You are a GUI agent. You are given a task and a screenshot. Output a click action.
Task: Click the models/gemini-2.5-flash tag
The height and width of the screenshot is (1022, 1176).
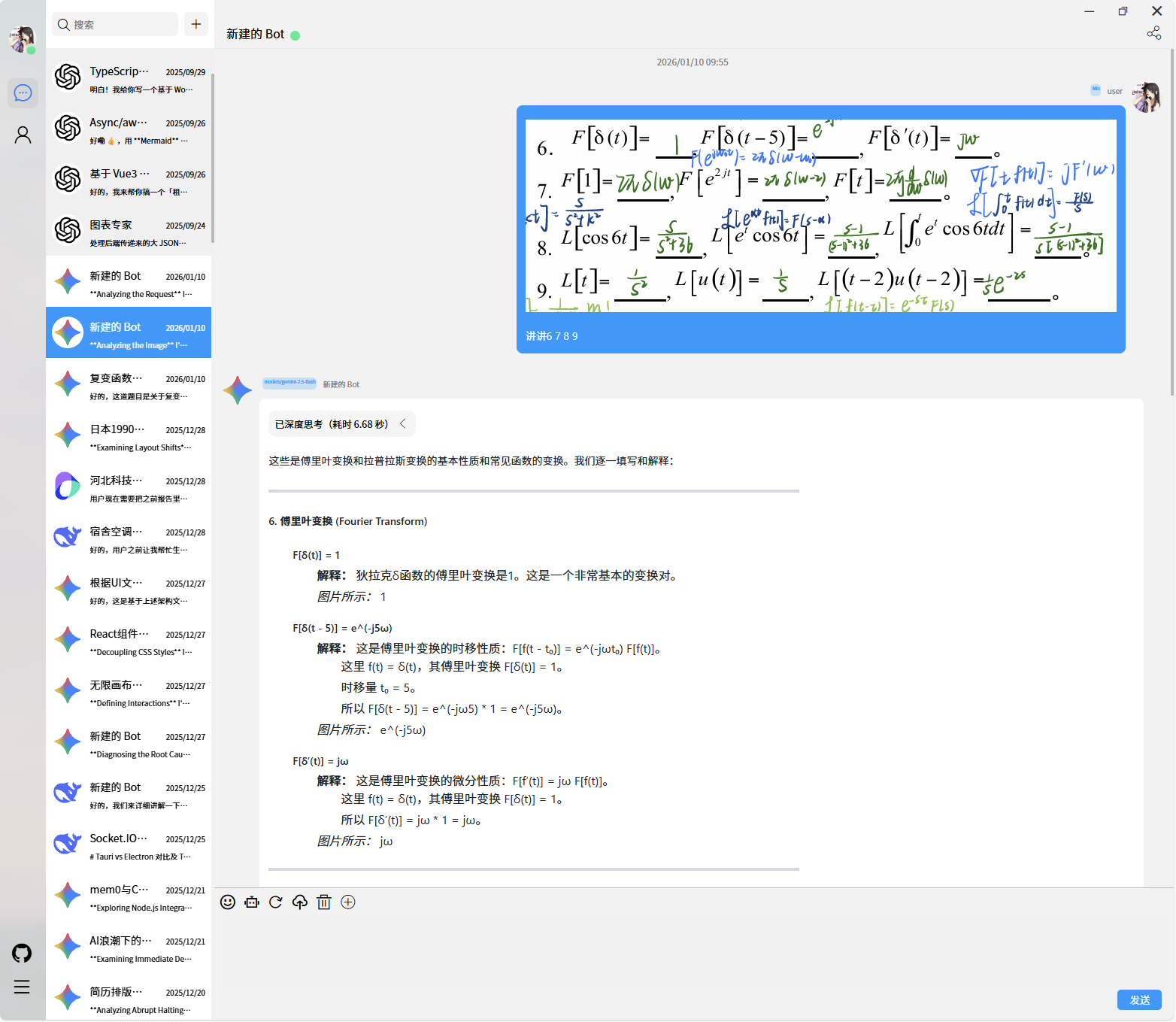[x=289, y=383]
